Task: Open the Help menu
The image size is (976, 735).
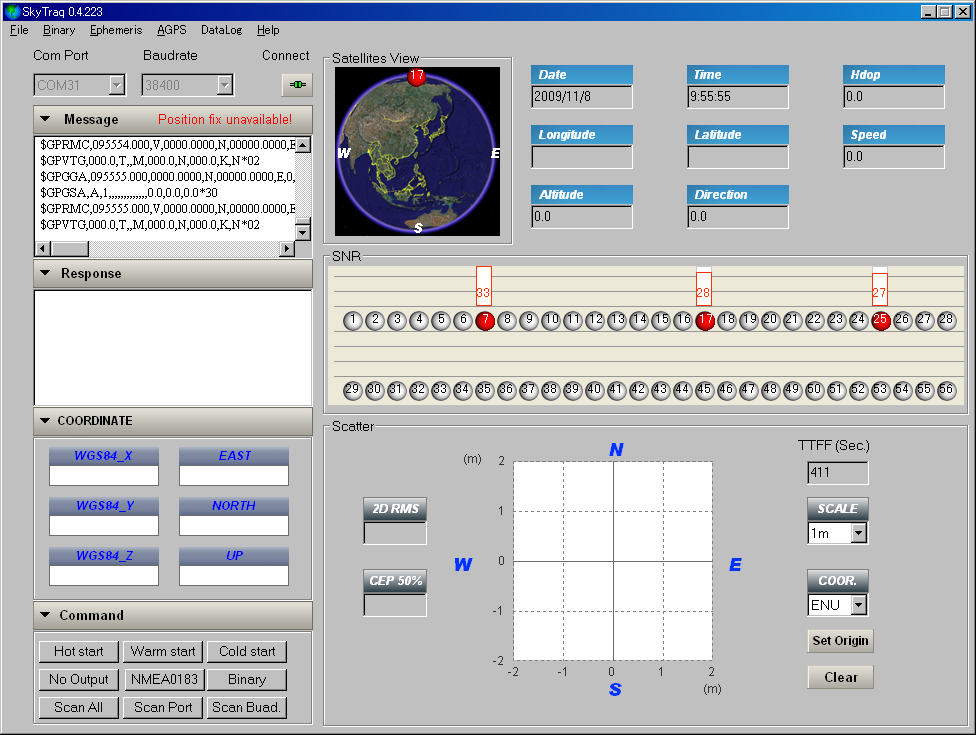Action: coord(268,30)
